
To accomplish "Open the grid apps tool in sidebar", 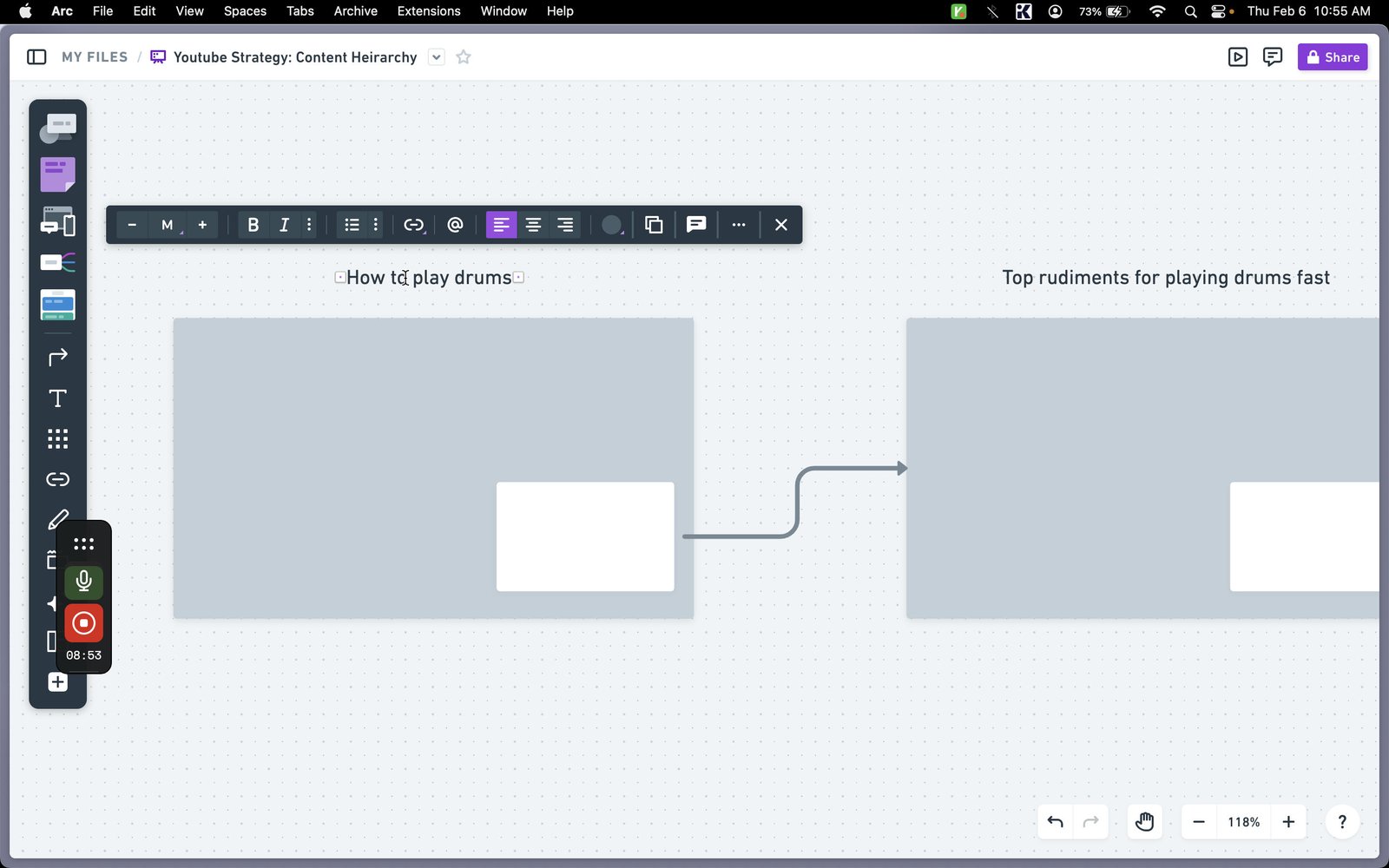I will coord(57,438).
